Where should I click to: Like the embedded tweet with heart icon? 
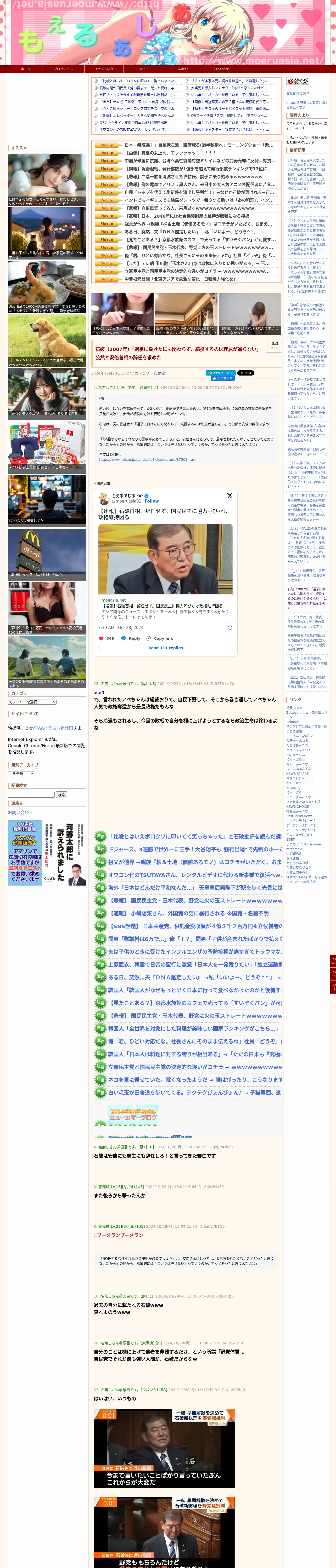[x=101, y=638]
